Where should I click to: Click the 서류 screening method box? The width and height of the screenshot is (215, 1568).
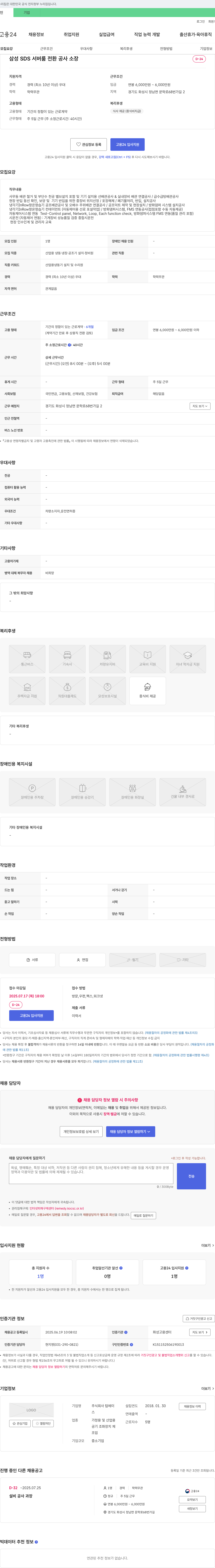32,960
